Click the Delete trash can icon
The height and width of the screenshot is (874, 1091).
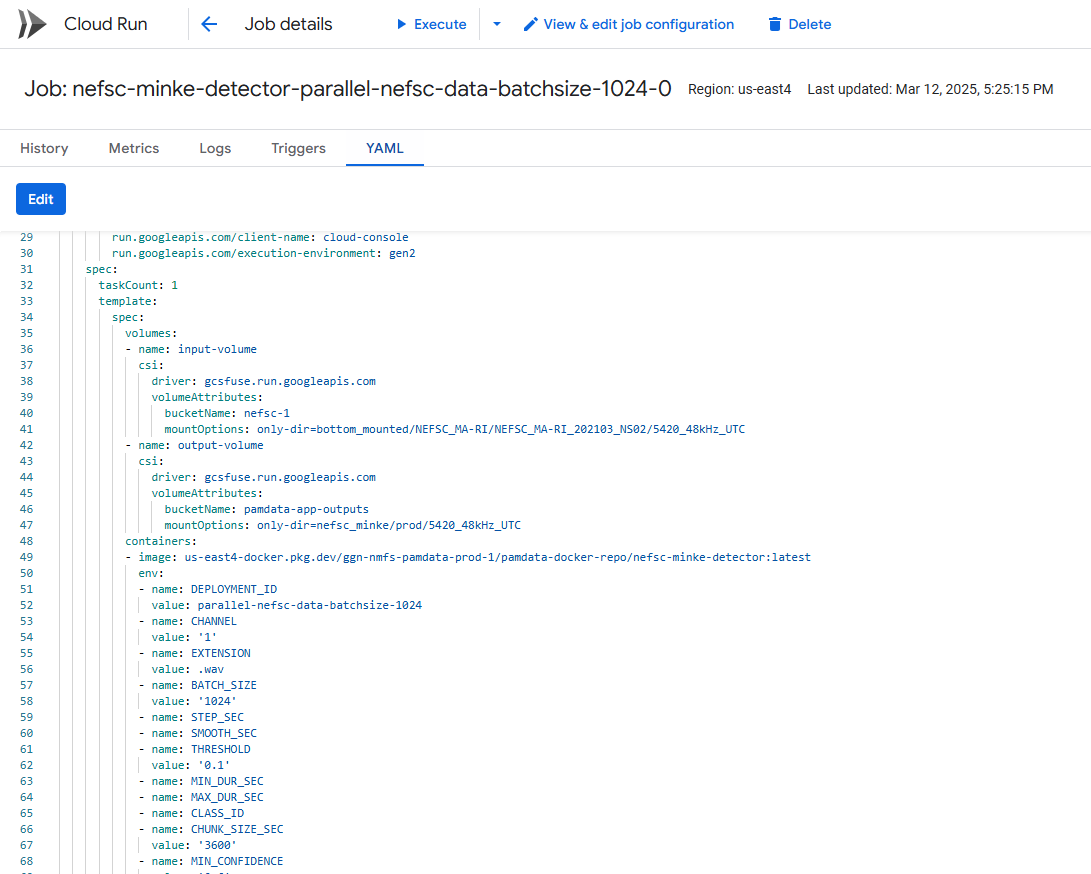774,24
